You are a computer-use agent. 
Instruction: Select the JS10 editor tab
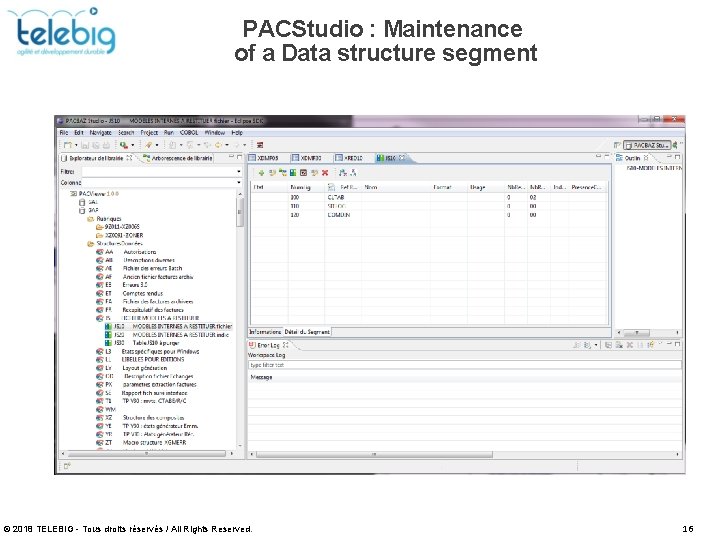click(391, 158)
